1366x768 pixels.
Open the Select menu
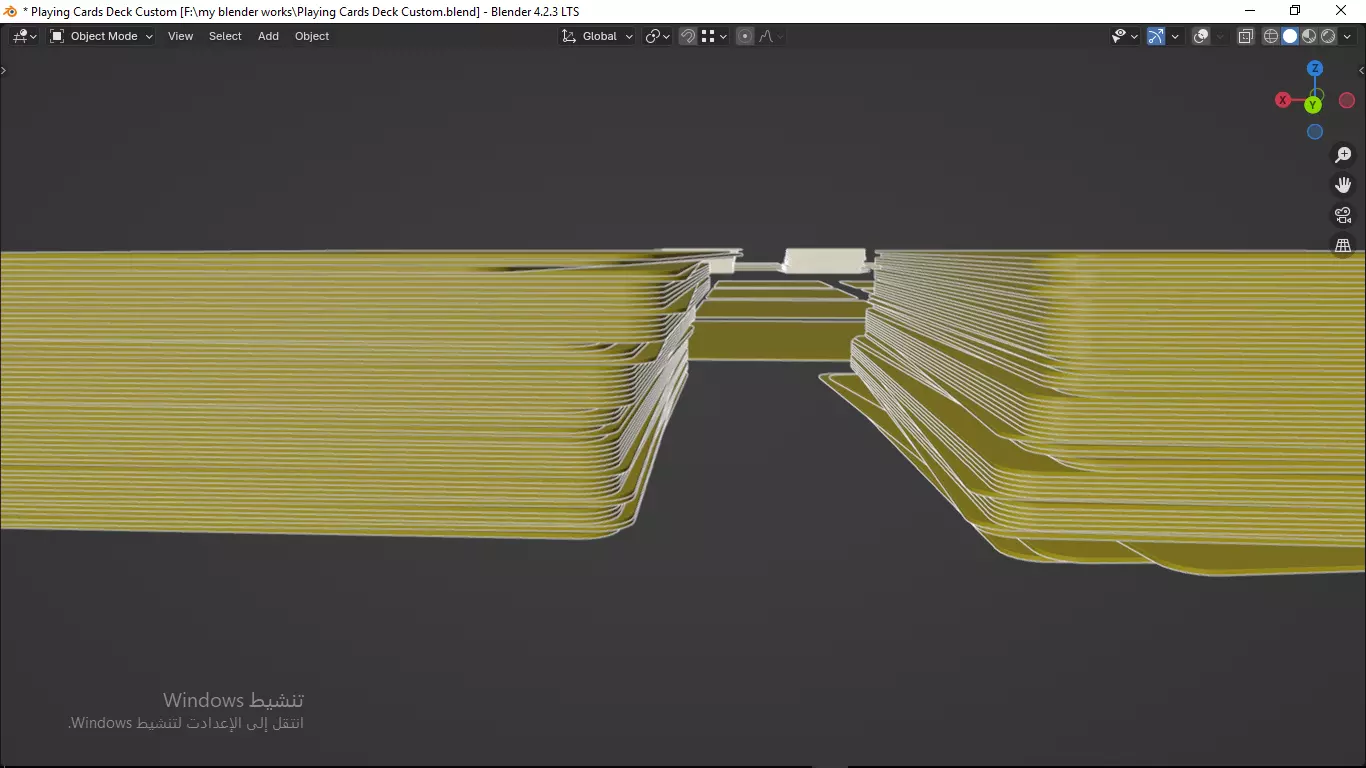click(225, 36)
